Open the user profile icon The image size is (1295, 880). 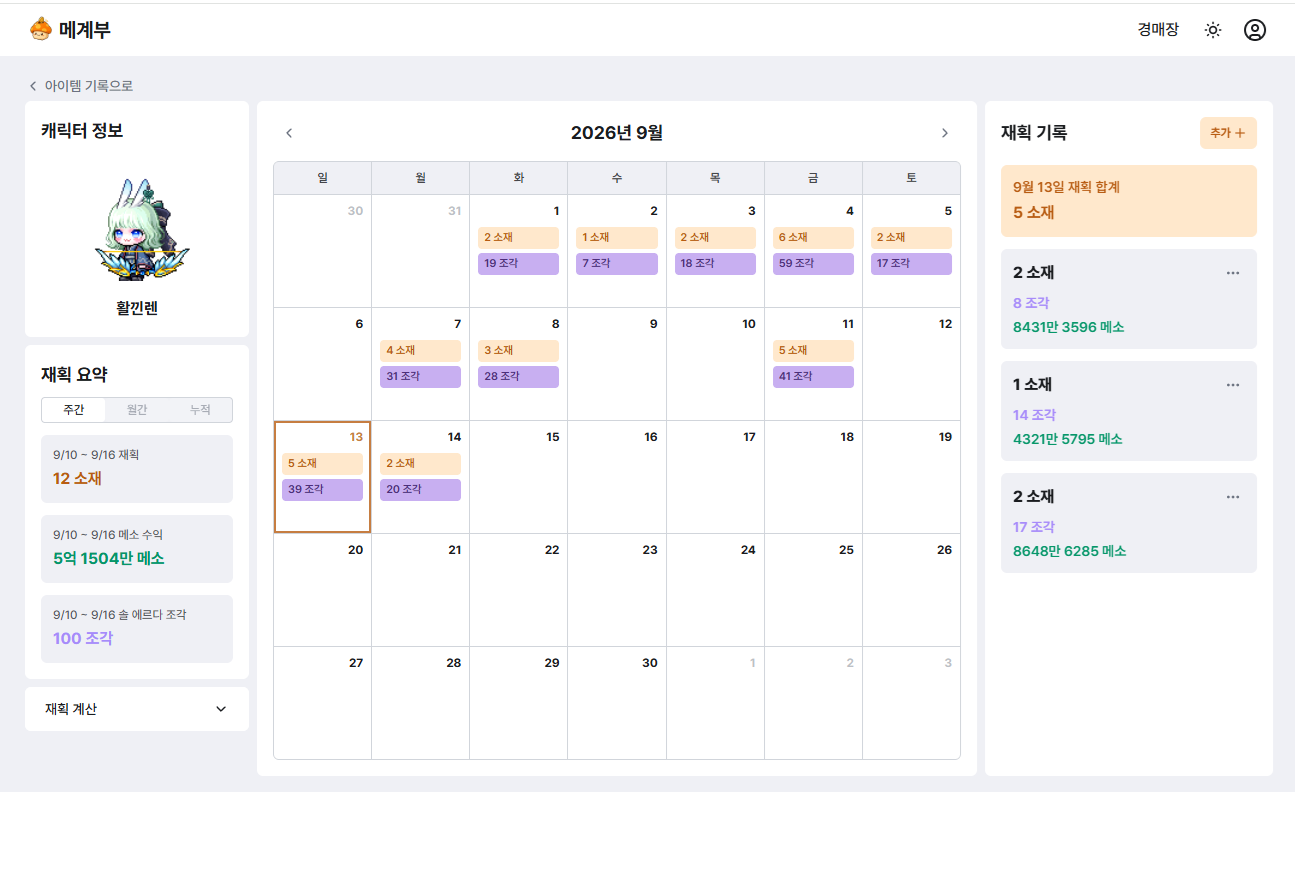click(1255, 30)
